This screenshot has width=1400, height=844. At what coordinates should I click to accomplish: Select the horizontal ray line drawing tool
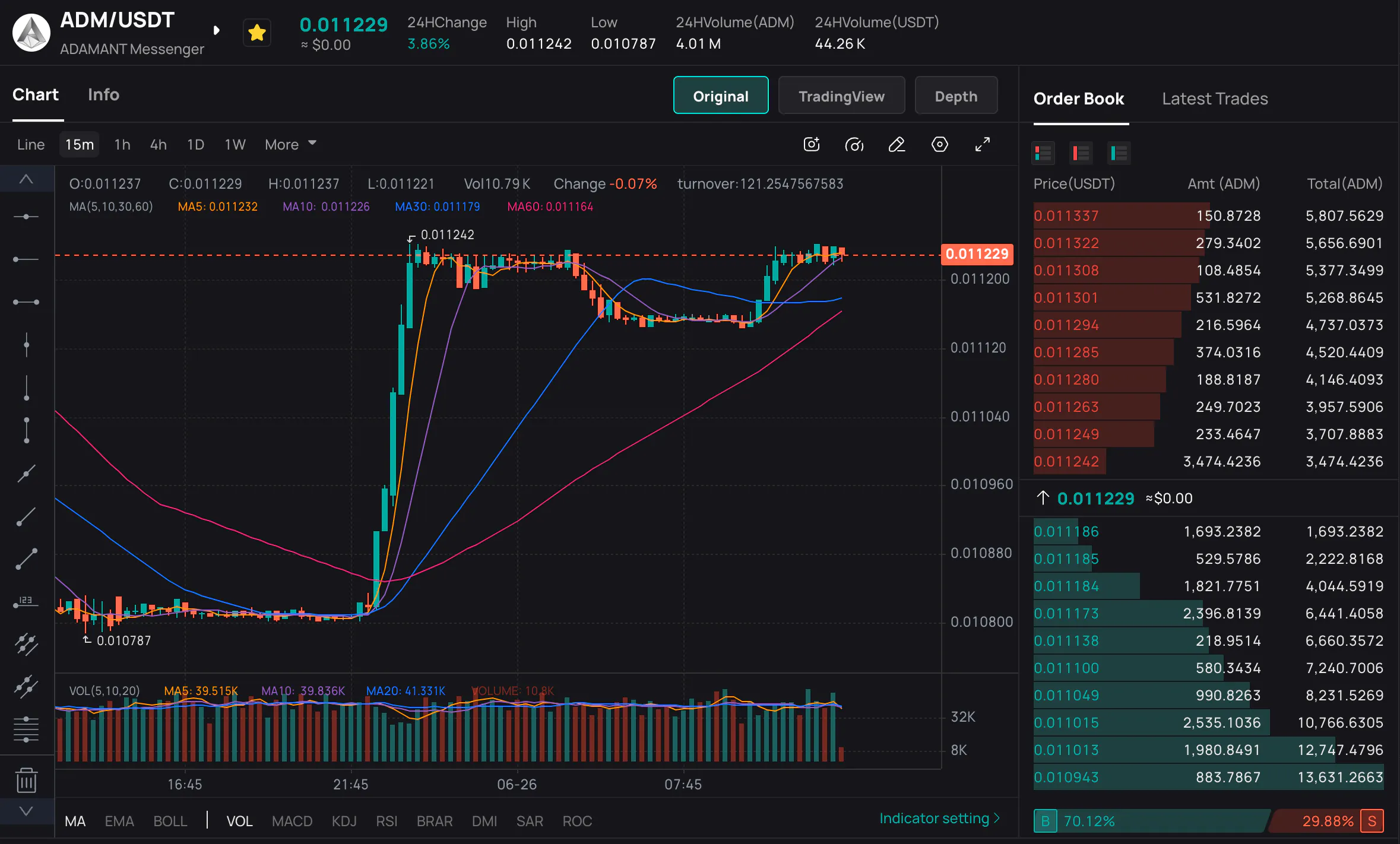[x=26, y=259]
